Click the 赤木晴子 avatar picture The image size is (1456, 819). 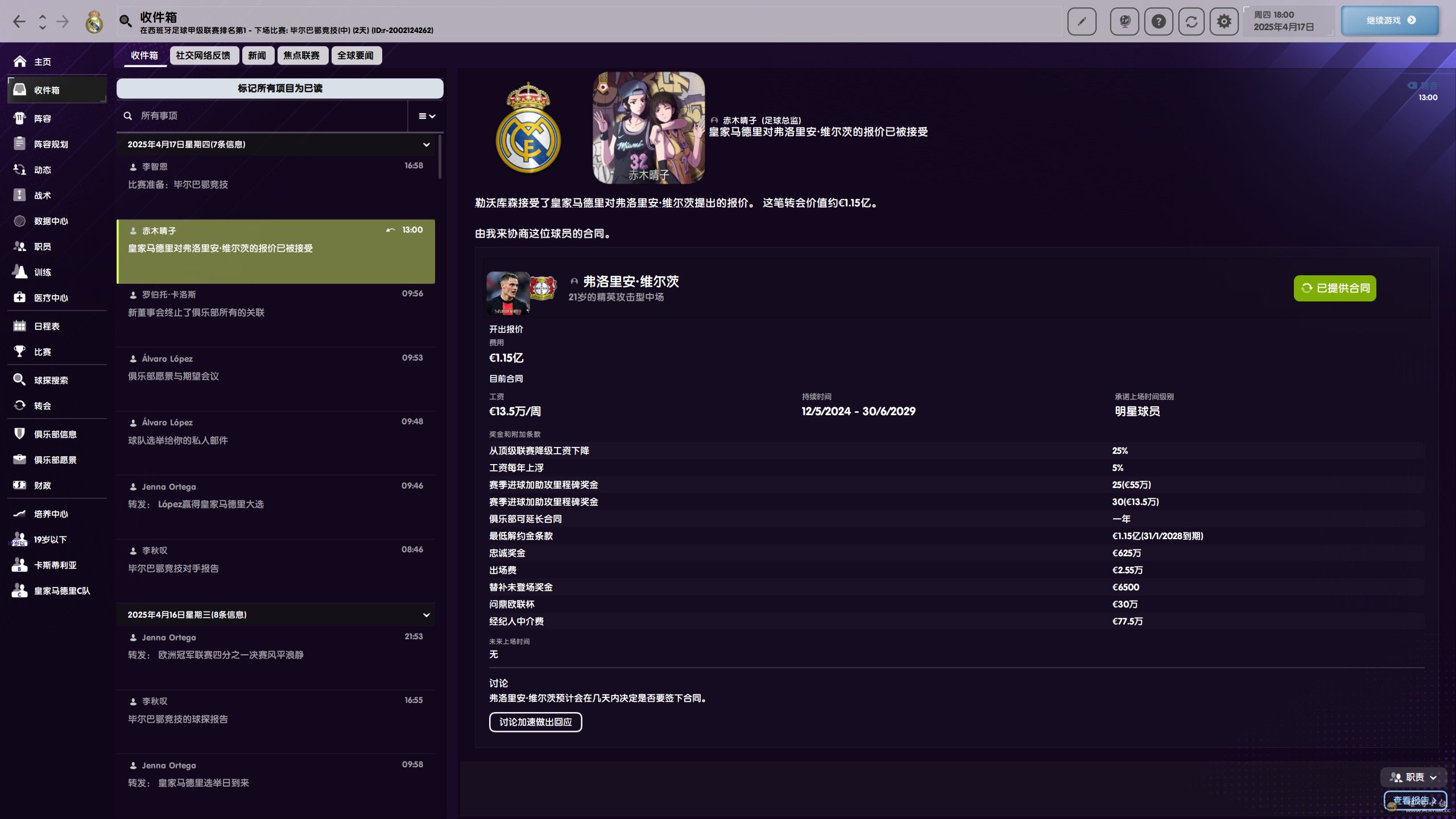(648, 127)
